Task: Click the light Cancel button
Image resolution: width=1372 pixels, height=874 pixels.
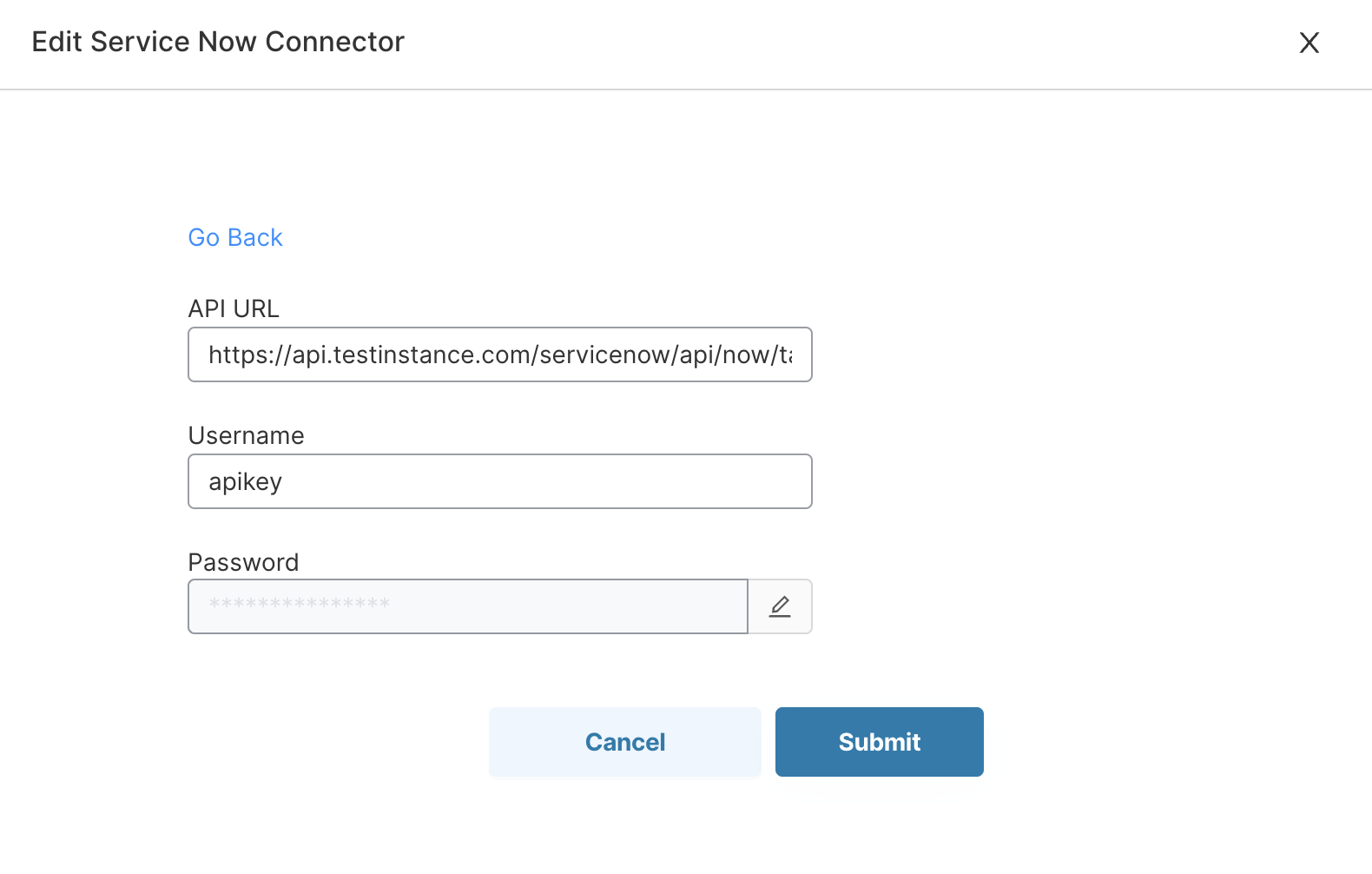Action: (625, 742)
